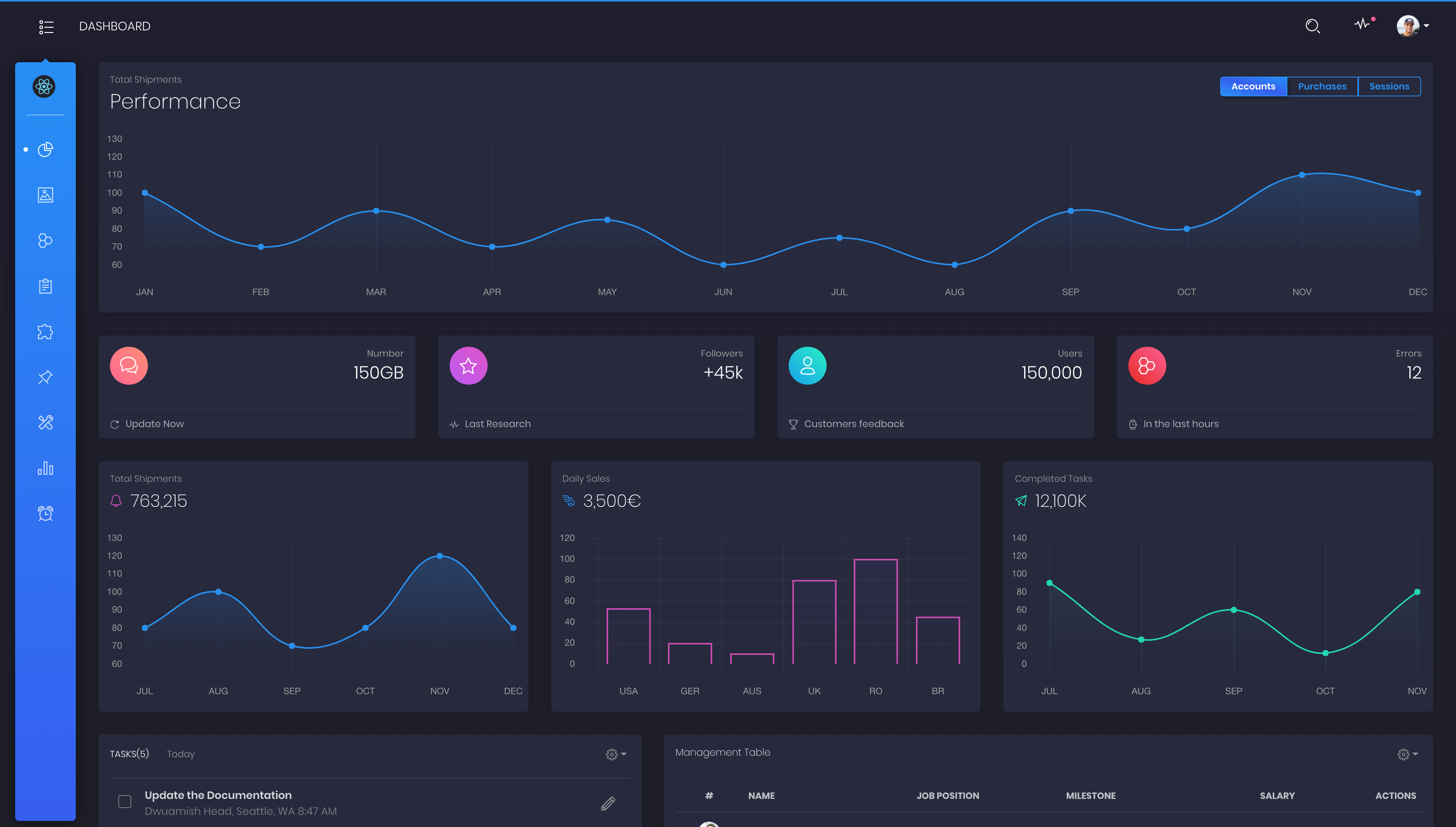This screenshot has width=1456, height=827.
Task: Click the sidebar toggle menu icon
Action: 46,27
